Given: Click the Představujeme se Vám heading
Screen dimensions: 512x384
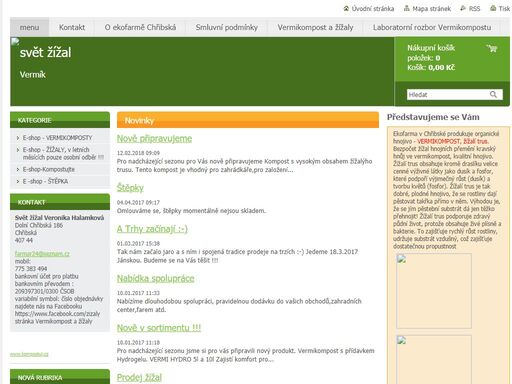Looking at the screenshot, I should pos(433,117).
